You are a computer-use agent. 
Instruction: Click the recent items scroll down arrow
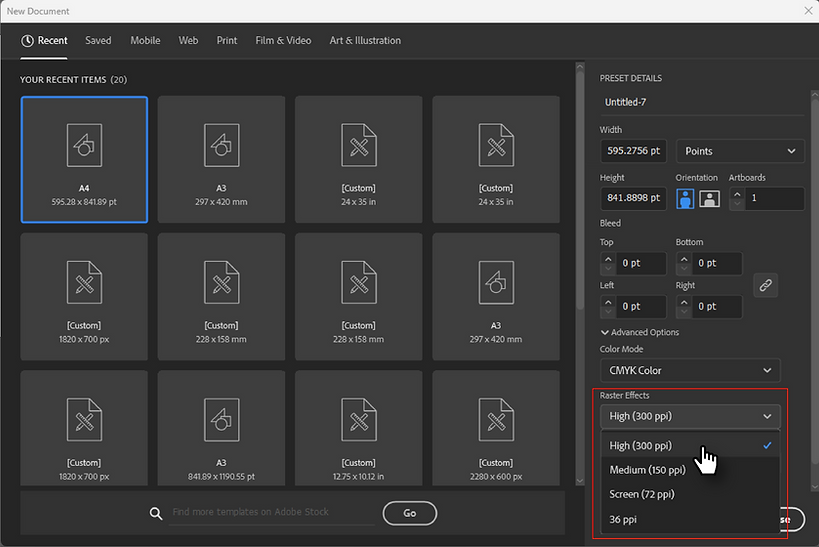(x=580, y=481)
